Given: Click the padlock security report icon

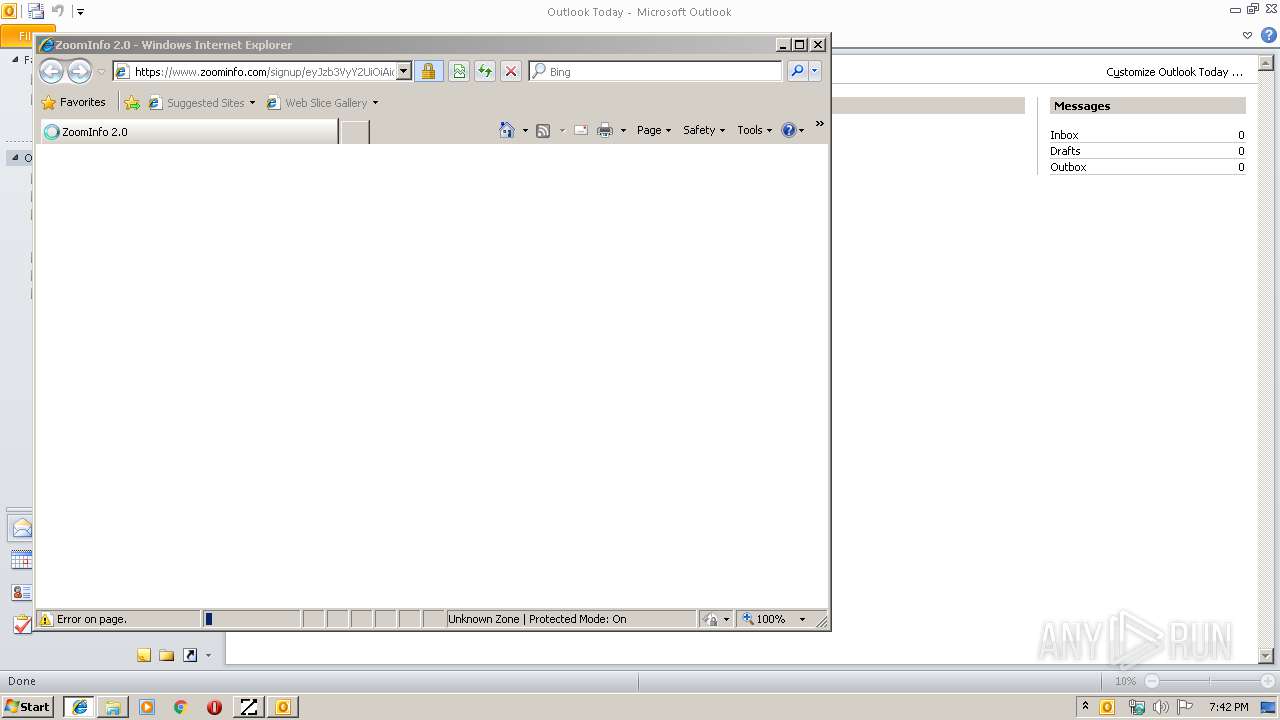Looking at the screenshot, I should pyautogui.click(x=429, y=71).
